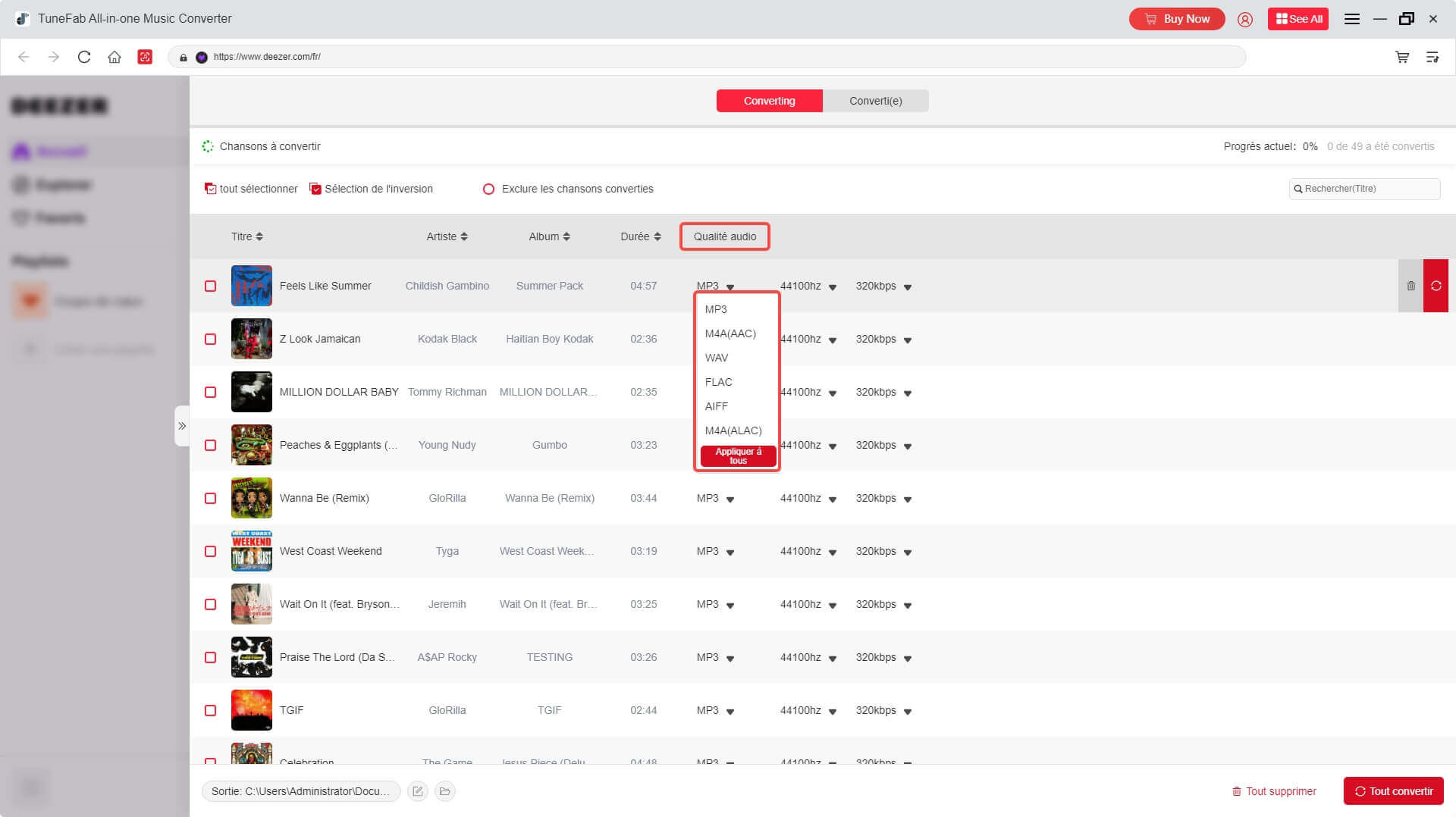
Task: Expand the sidebar with double chevron
Action: coord(182,426)
